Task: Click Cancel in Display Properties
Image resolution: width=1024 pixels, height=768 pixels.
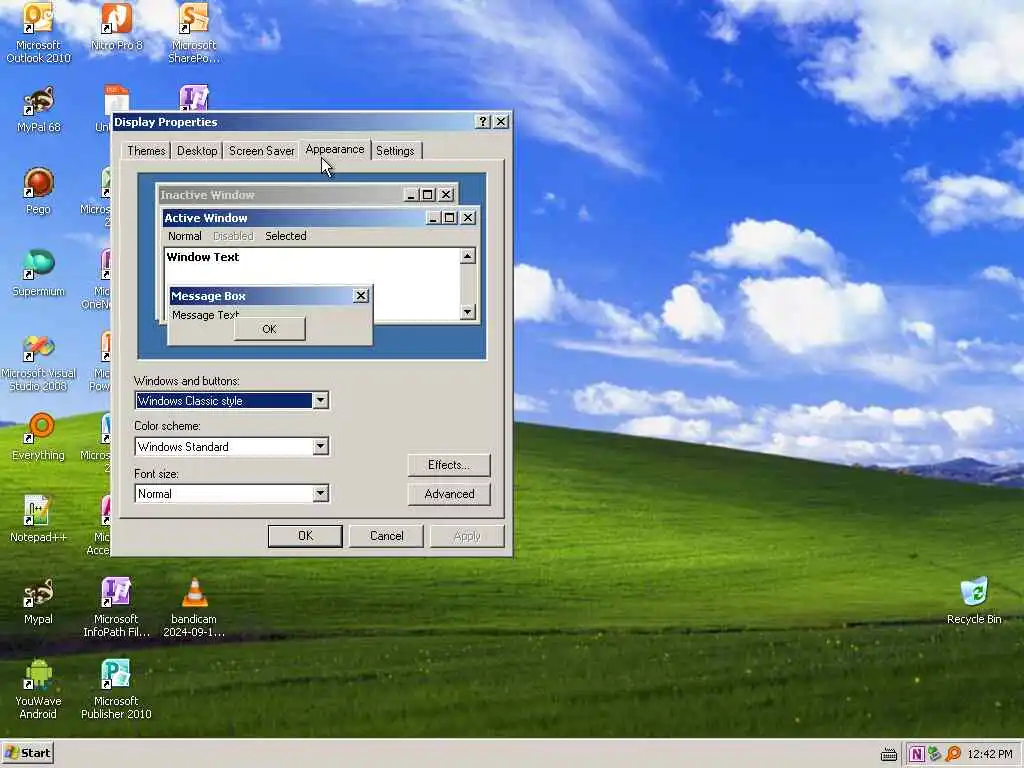Action: (x=387, y=536)
